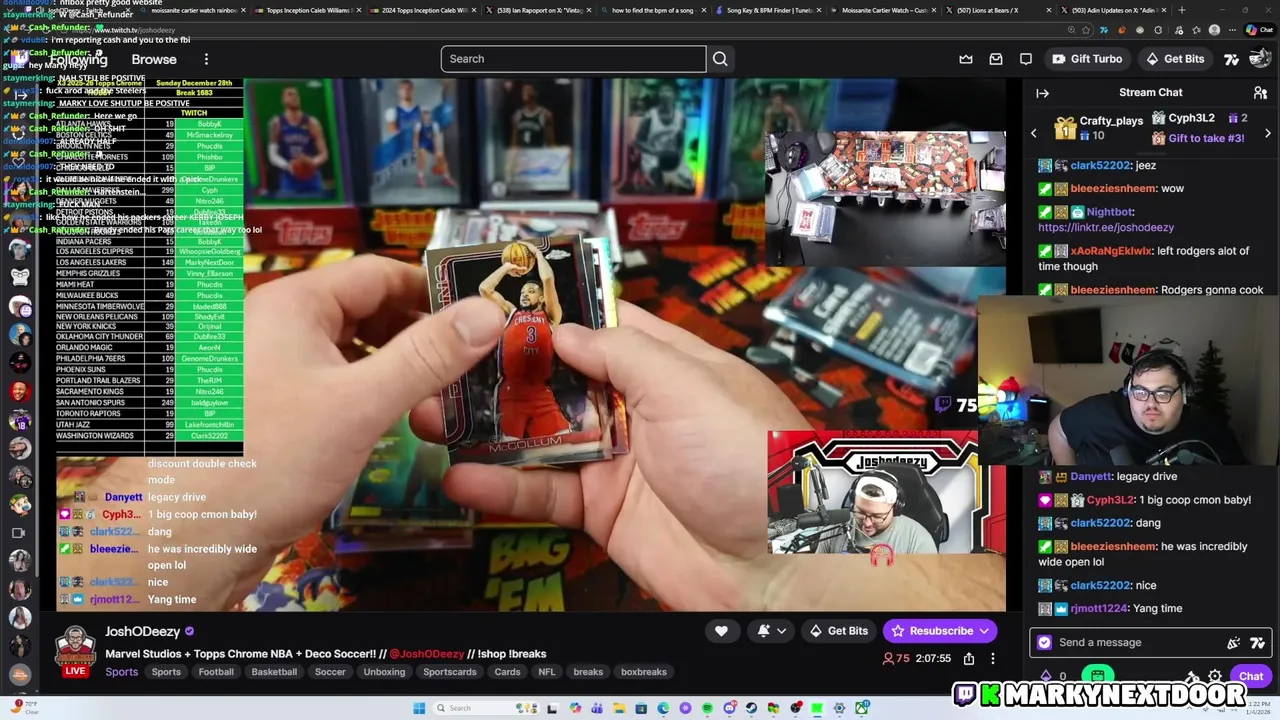Open the chat community users icon
The image size is (1280, 720).
pos(1260,93)
